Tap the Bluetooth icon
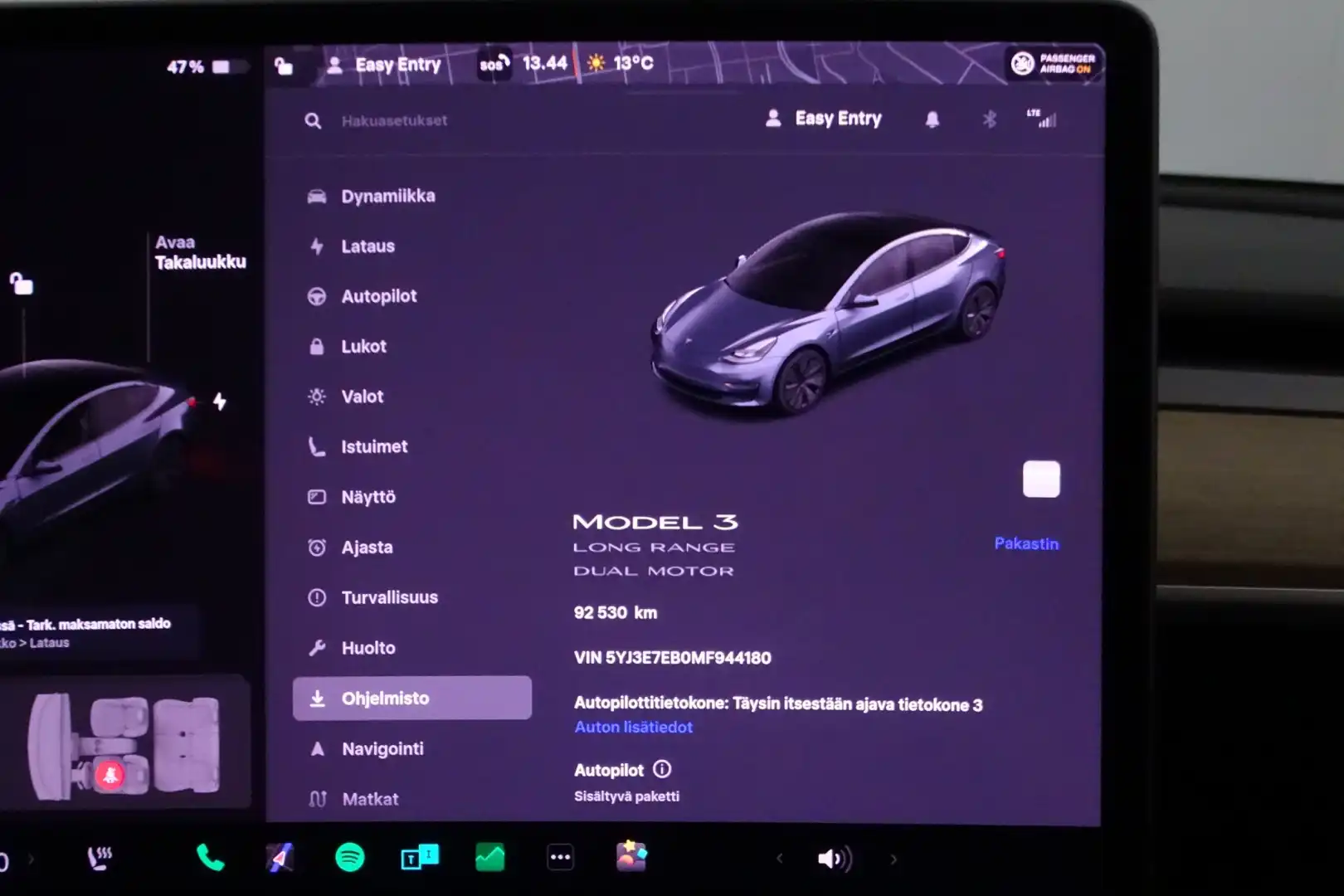The image size is (1344, 896). (x=989, y=119)
